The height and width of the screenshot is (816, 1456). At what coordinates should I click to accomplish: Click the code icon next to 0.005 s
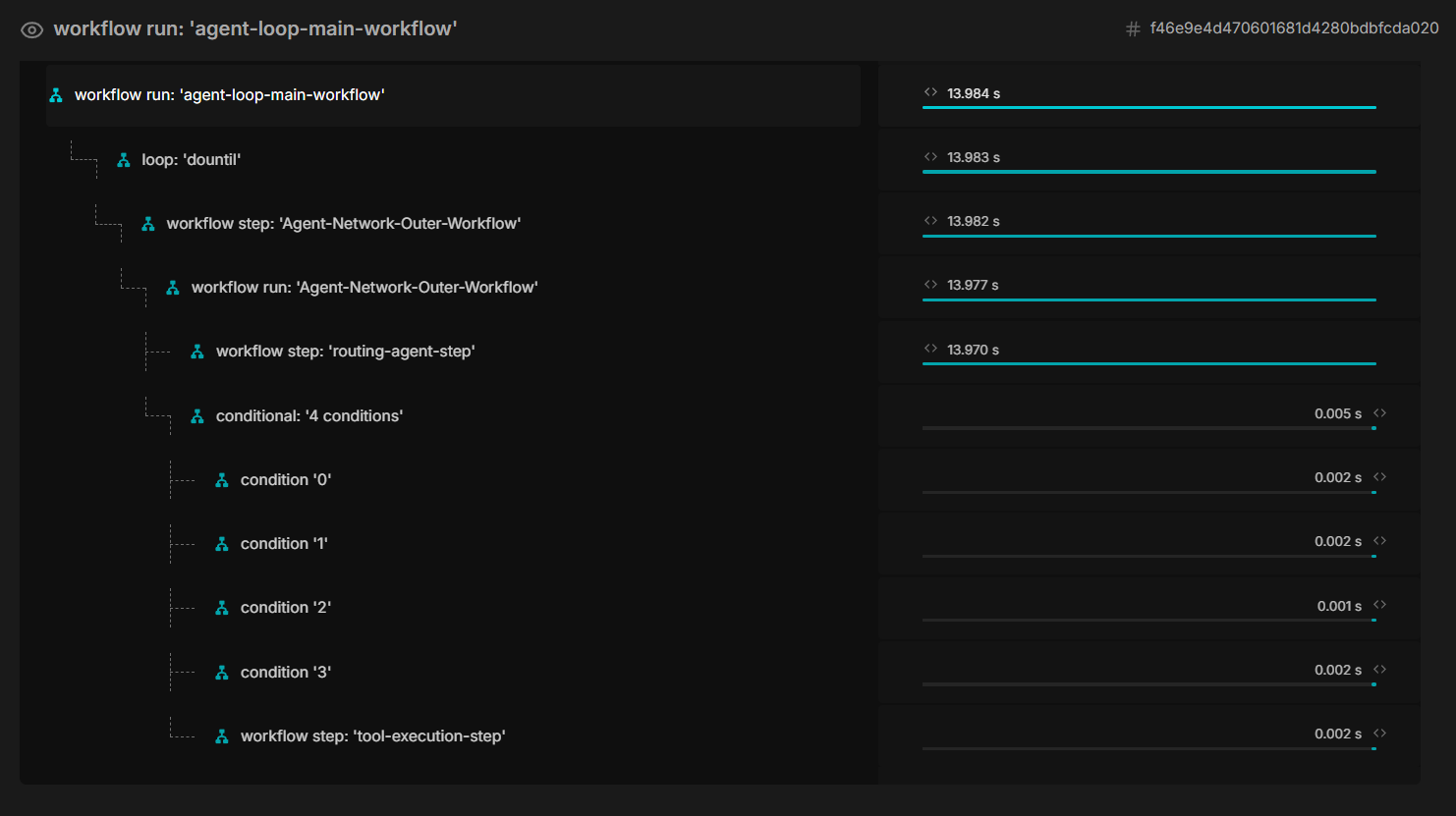(1380, 413)
